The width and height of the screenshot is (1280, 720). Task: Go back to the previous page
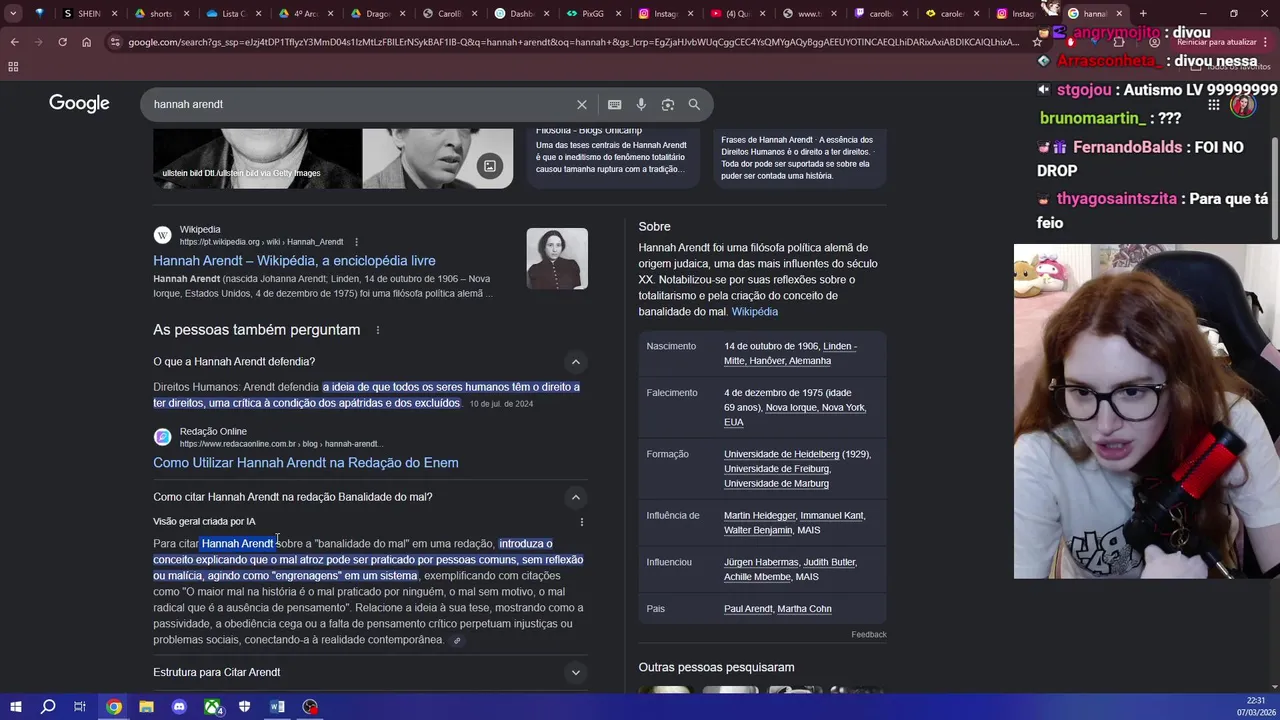coord(14,42)
